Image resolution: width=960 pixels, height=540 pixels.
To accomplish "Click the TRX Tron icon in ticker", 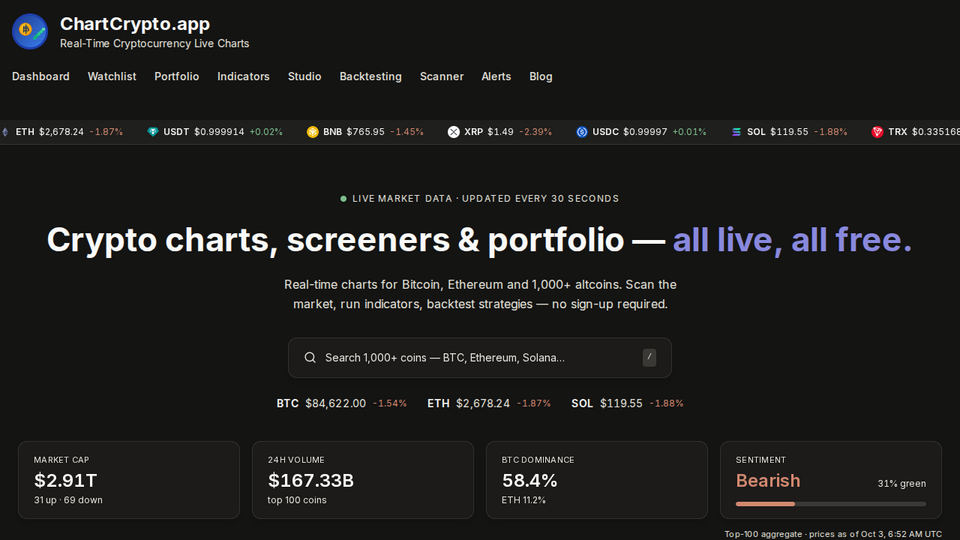I will click(x=877, y=132).
